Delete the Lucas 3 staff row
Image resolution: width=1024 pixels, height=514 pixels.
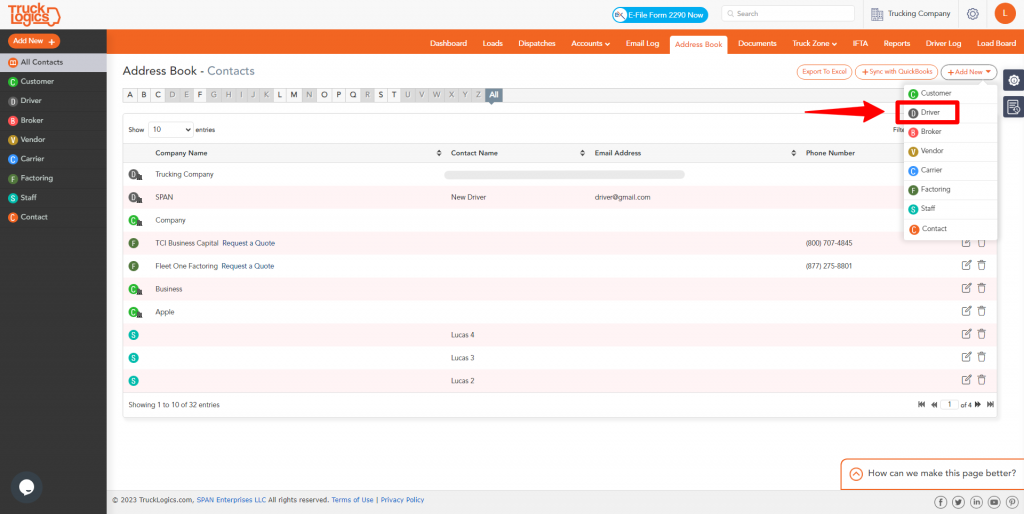[x=981, y=357]
